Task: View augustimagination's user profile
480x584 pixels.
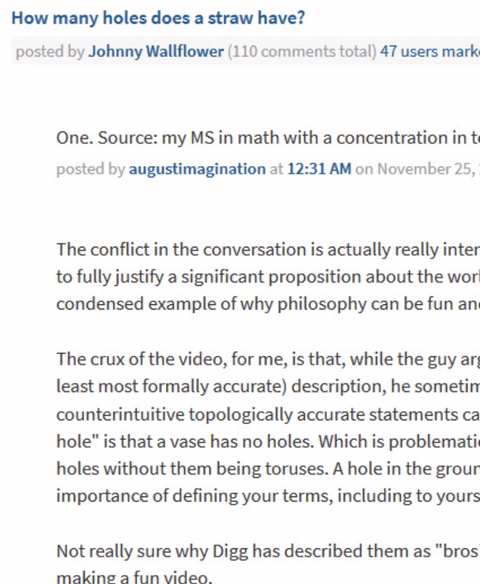Action: click(197, 169)
